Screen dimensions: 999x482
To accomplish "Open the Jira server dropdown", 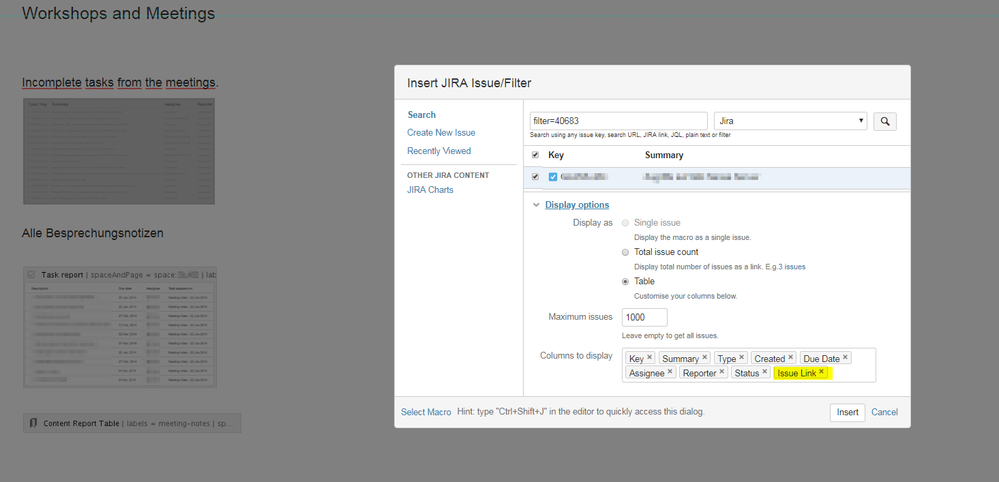I will [791, 121].
